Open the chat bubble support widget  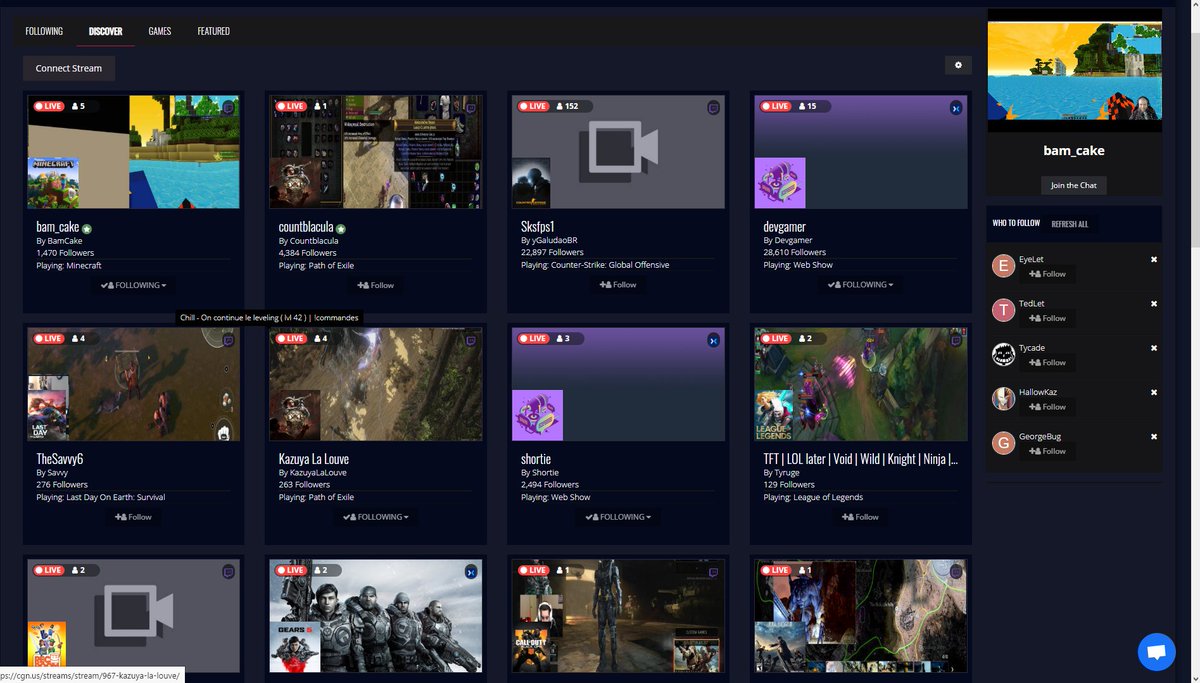tap(1156, 652)
